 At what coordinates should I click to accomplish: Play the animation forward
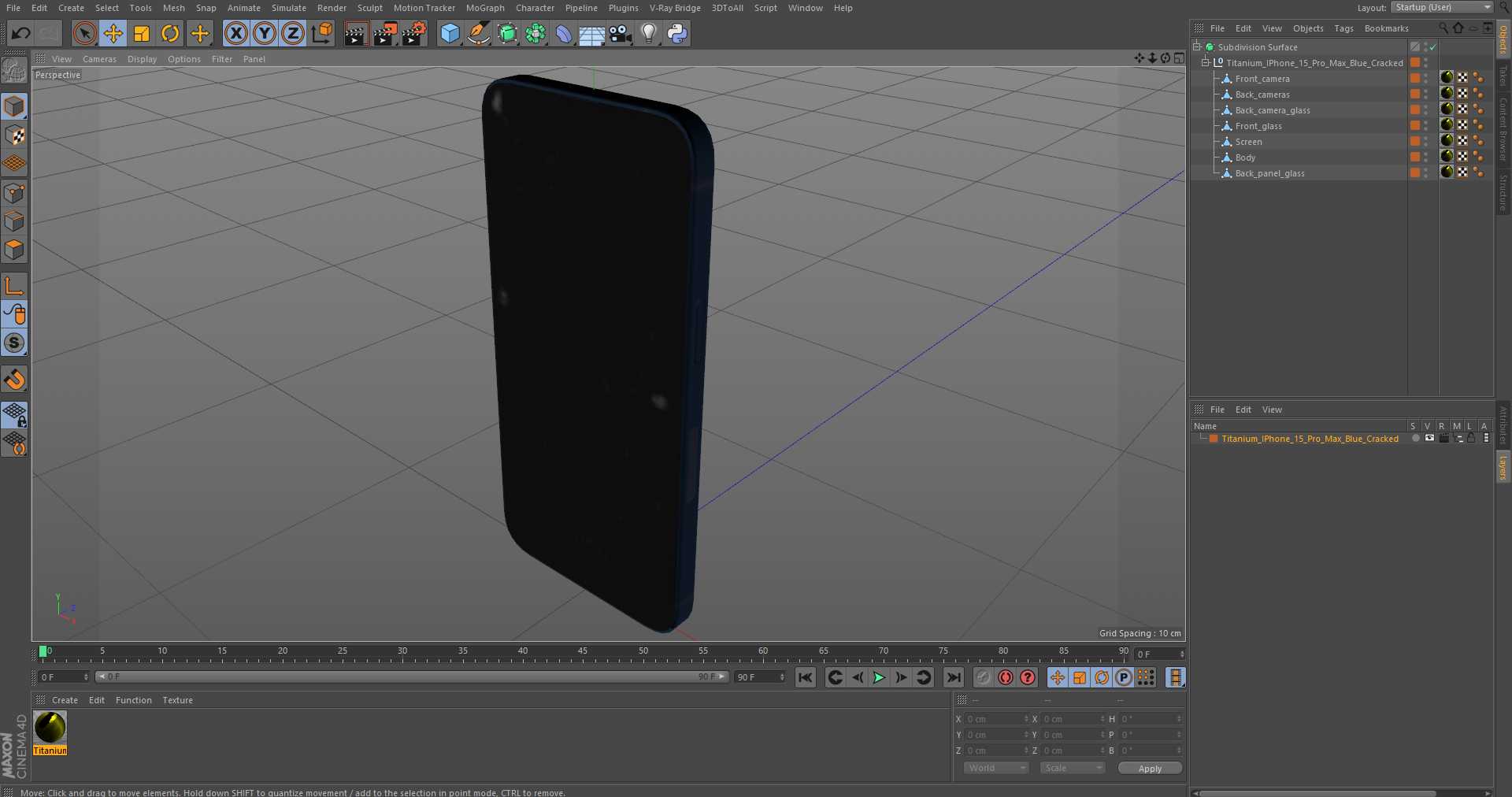coord(879,677)
